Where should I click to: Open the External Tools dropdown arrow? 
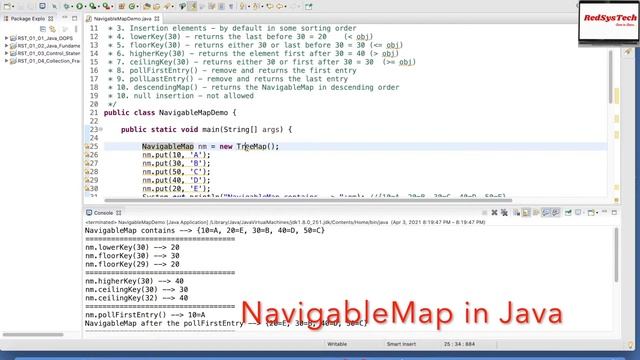pos(112,7)
